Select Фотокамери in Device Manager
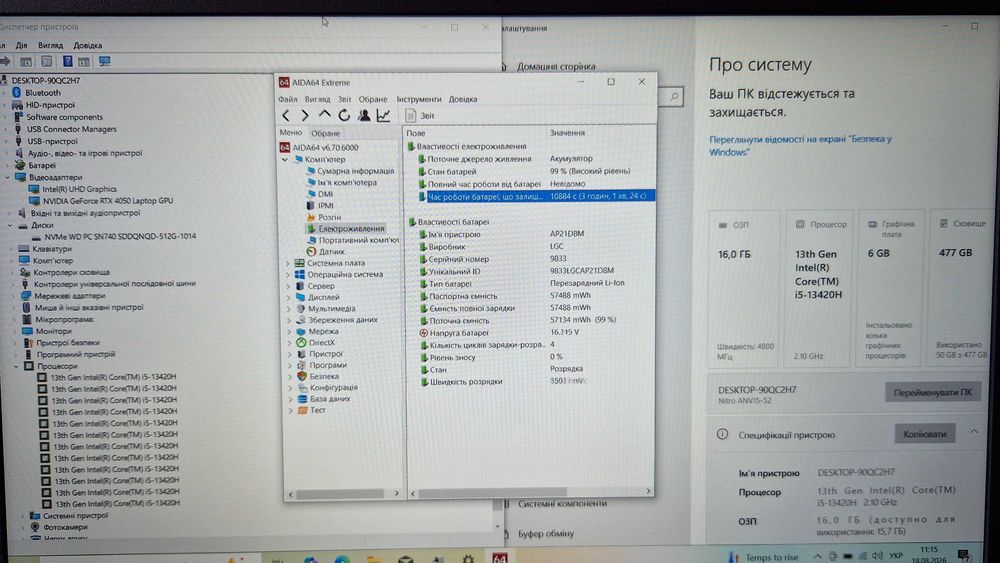1000x563 pixels. [x=65, y=527]
